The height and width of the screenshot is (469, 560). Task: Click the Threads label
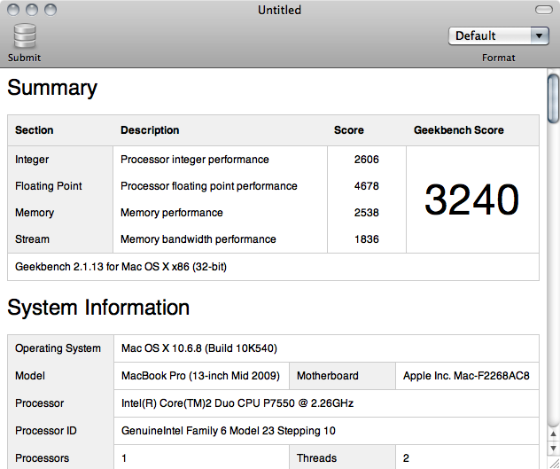(x=316, y=458)
